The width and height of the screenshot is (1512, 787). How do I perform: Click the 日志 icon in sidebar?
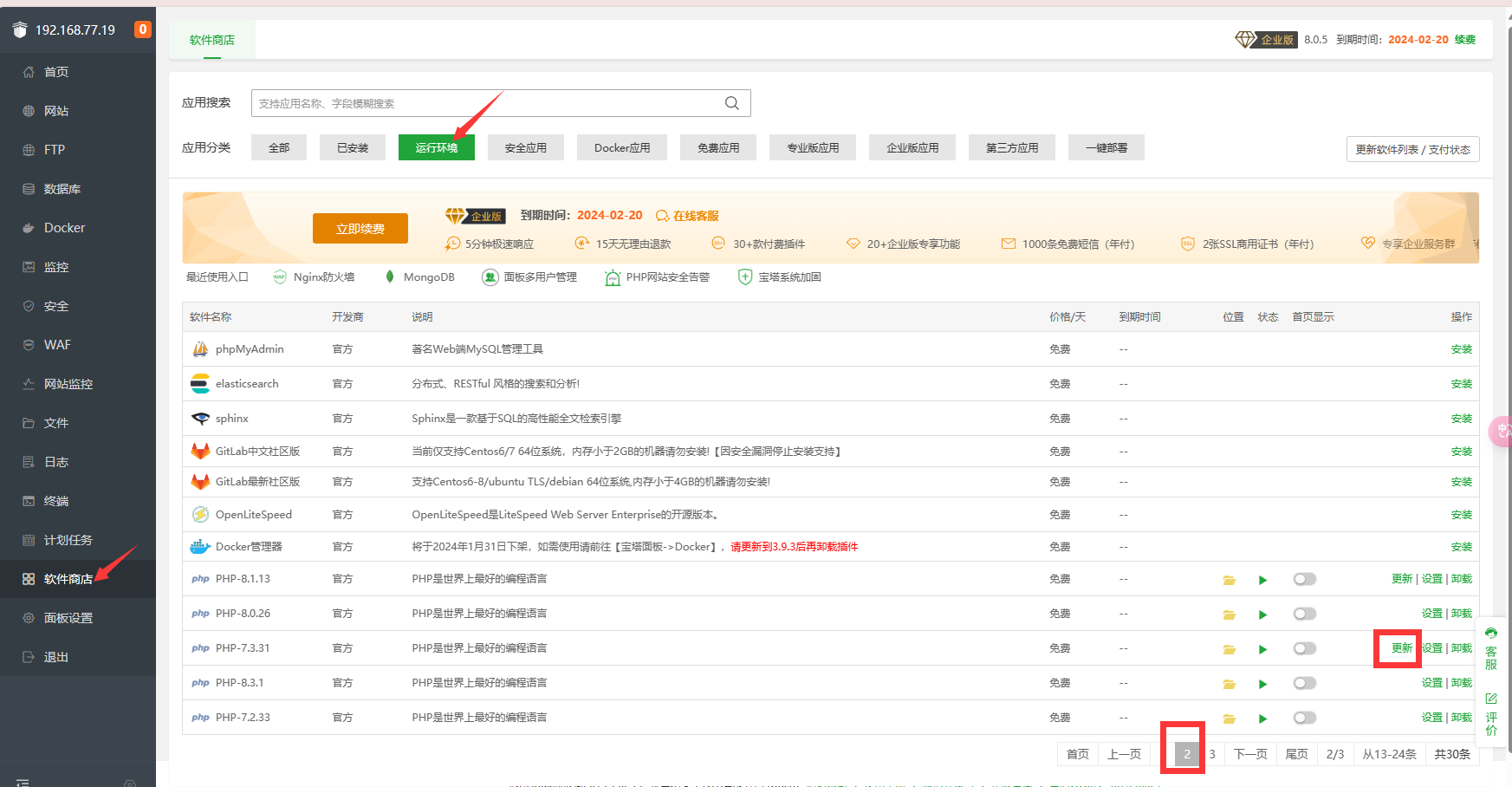pos(29,462)
